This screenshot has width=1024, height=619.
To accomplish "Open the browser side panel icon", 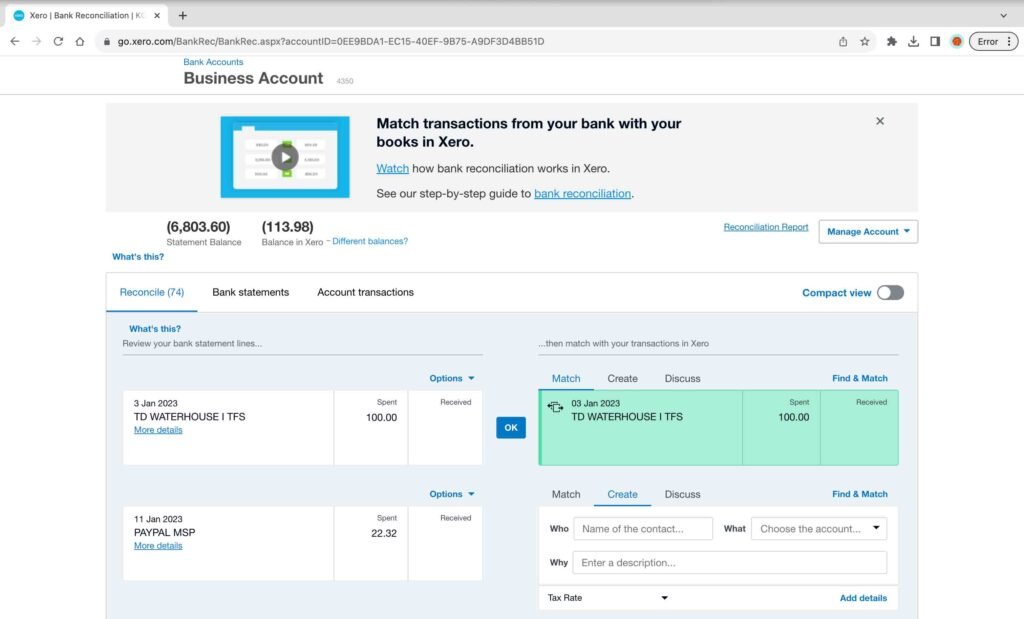I will click(936, 42).
